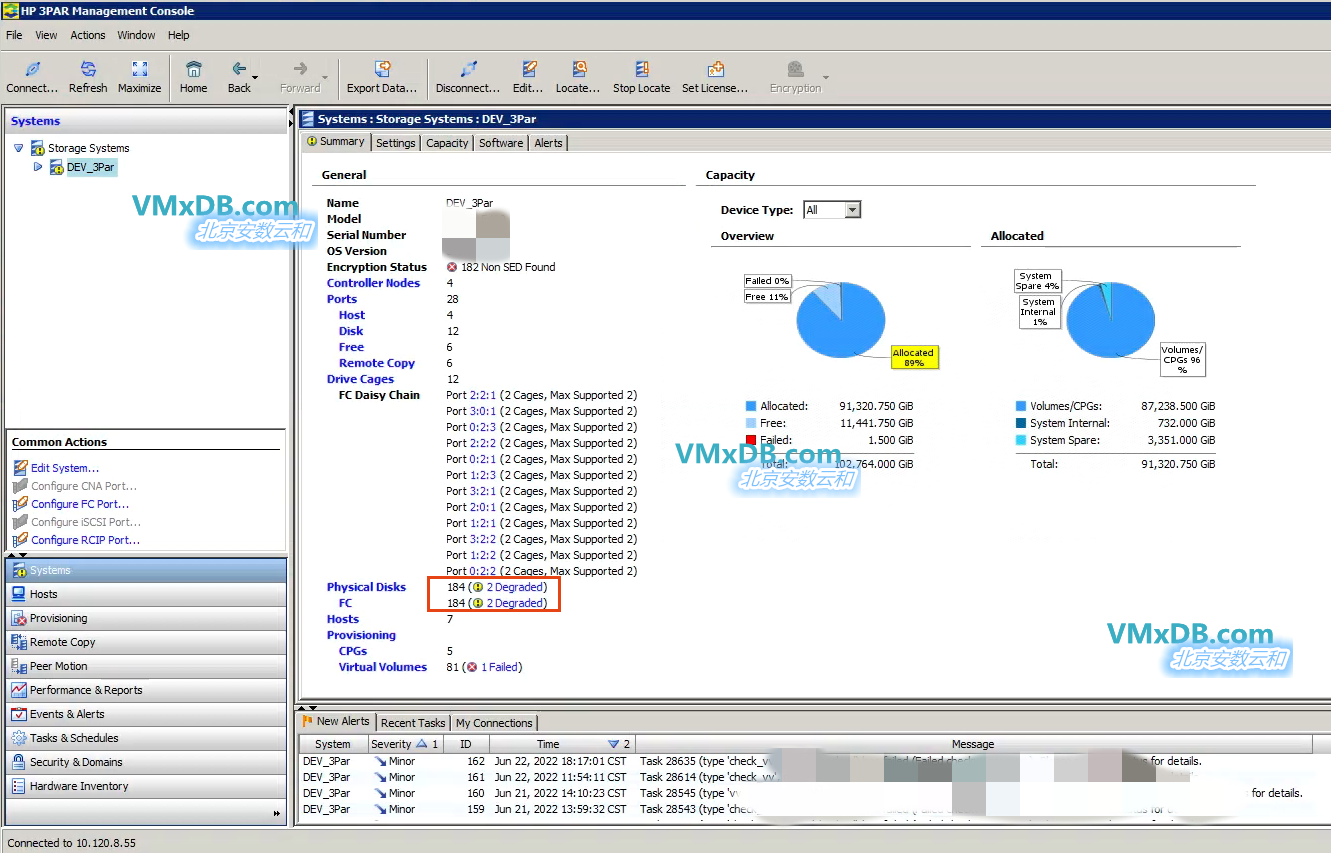Click Edit System common action

click(x=65, y=468)
